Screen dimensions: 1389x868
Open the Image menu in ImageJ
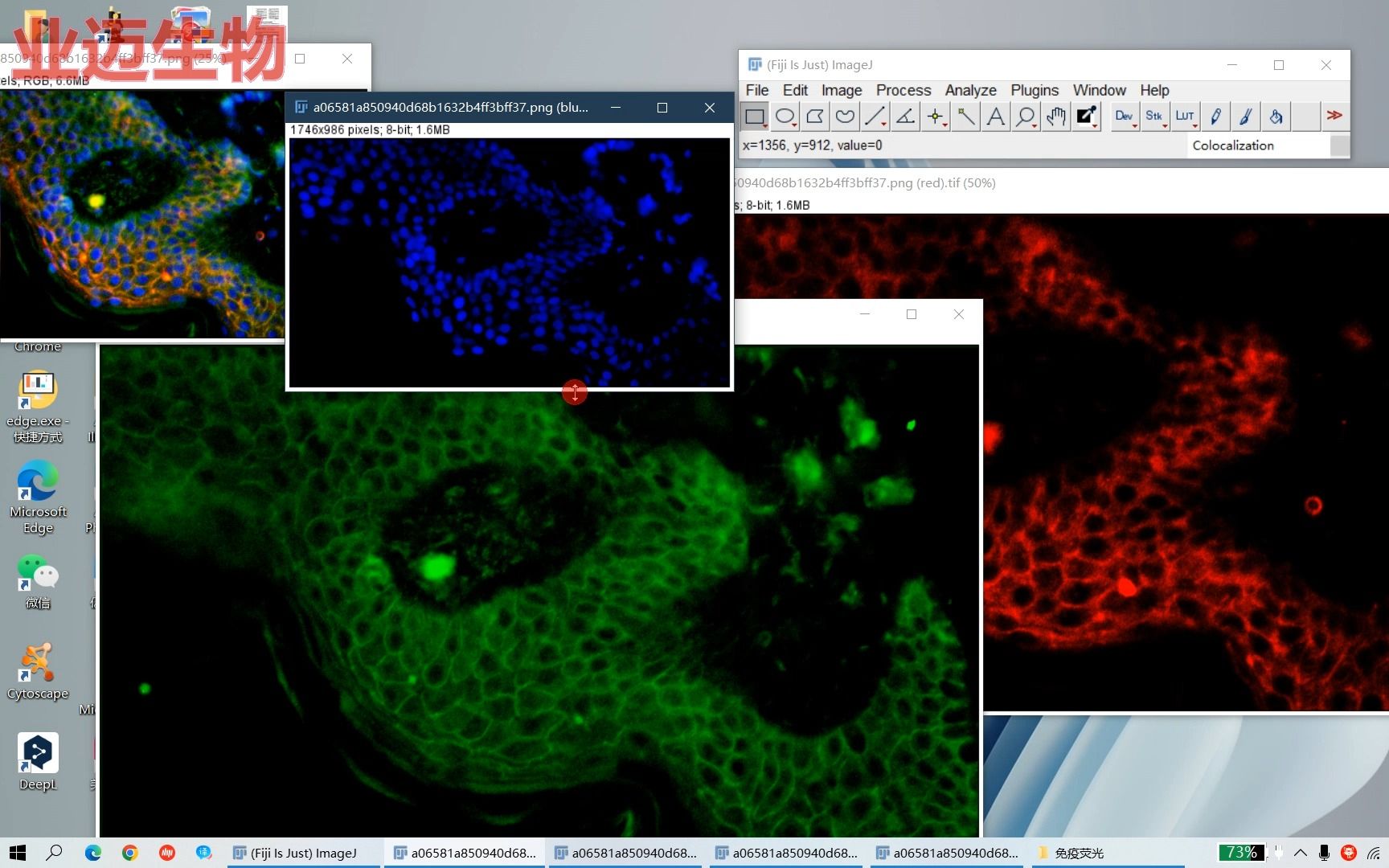point(842,90)
